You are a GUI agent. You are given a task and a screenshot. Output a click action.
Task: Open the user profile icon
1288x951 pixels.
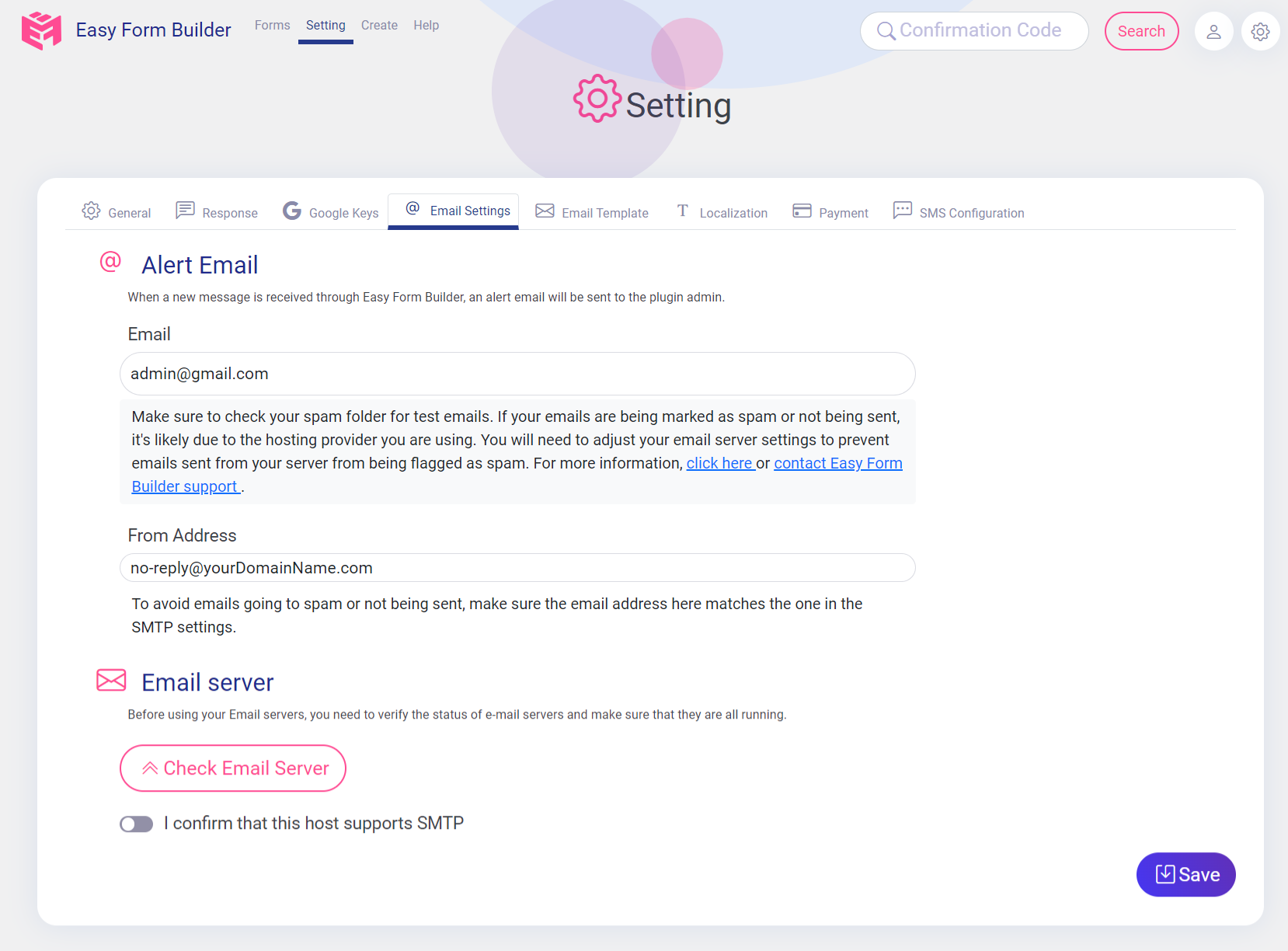click(x=1213, y=32)
